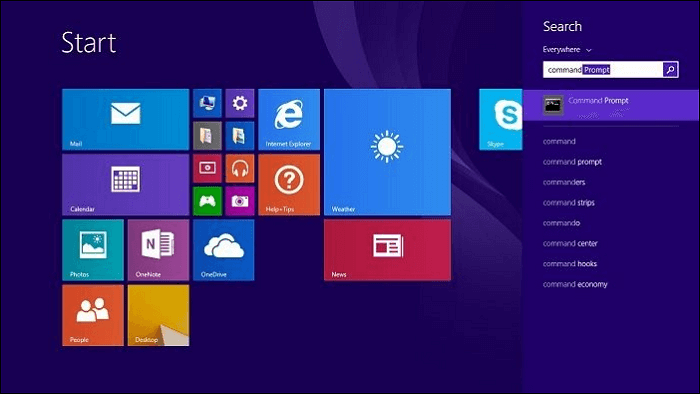Open the Music headphones tile
The height and width of the screenshot is (394, 700).
240,169
